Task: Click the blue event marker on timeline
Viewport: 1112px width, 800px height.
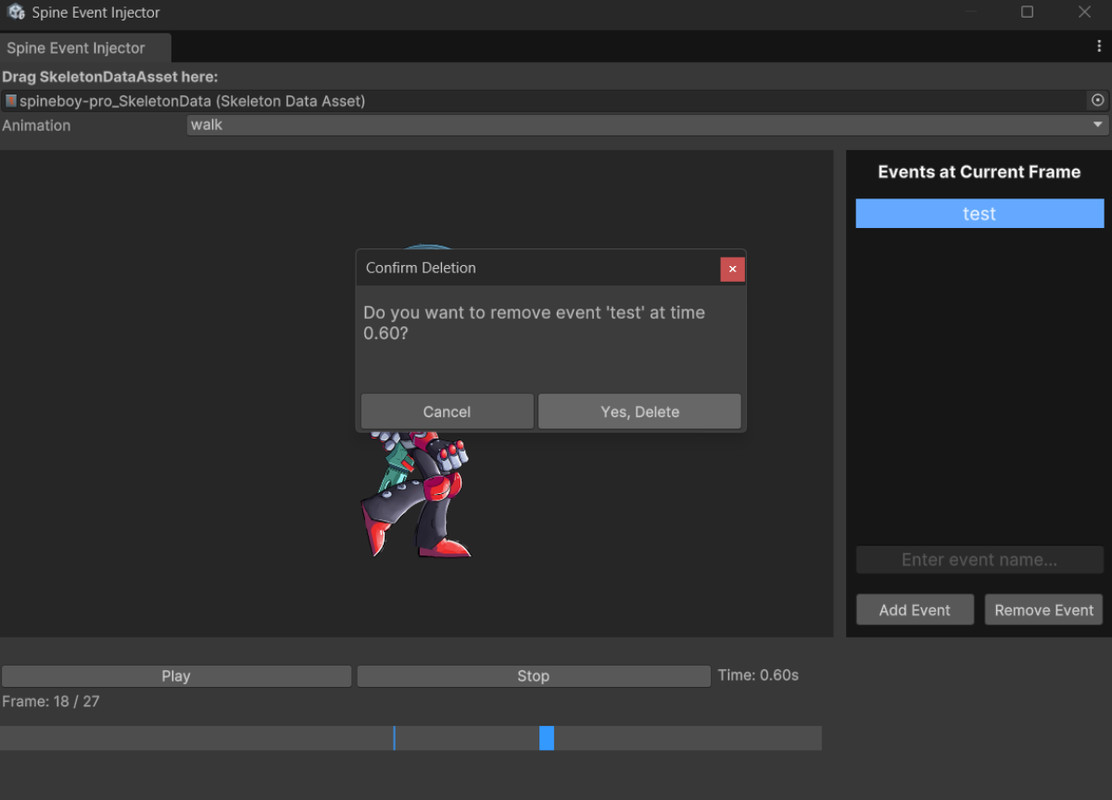Action: click(x=546, y=738)
